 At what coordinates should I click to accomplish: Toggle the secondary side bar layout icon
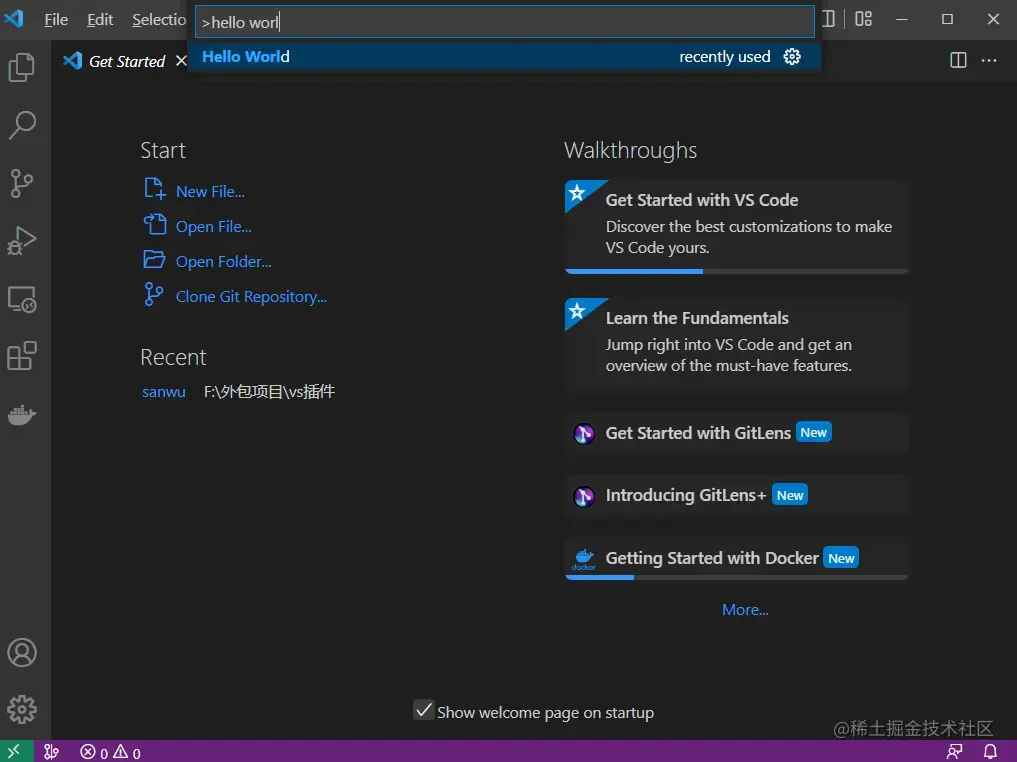[x=828, y=19]
